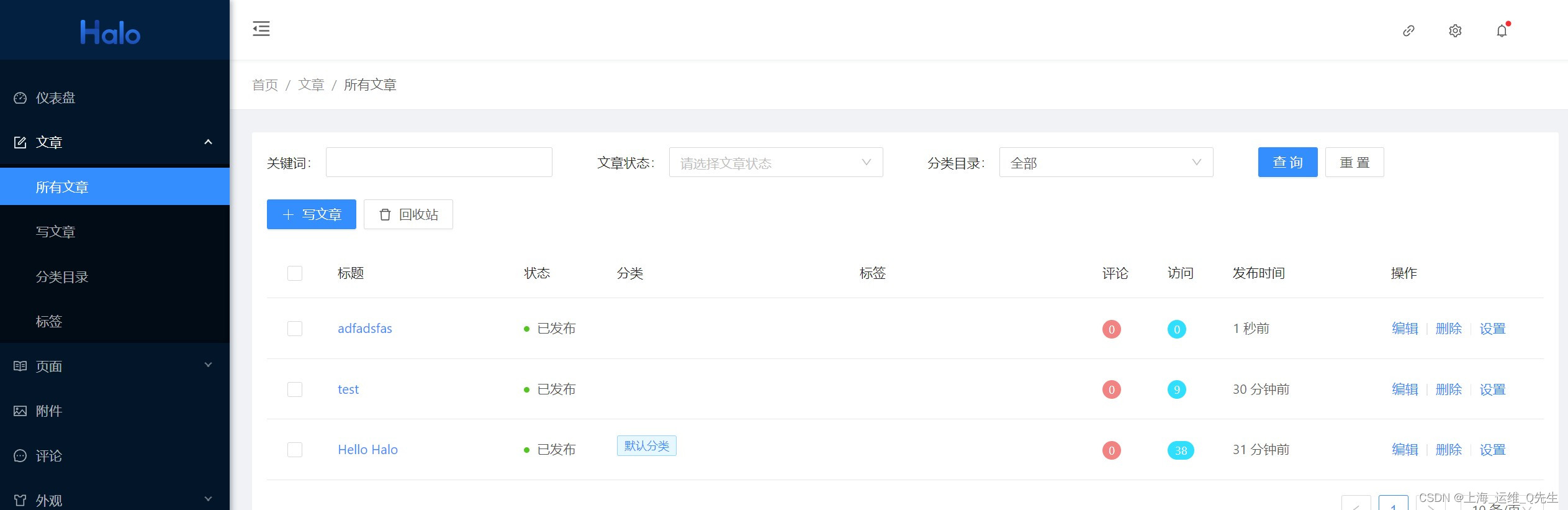Image resolution: width=1568 pixels, height=510 pixels.
Task: Click 编辑 for test row
Action: click(1405, 389)
